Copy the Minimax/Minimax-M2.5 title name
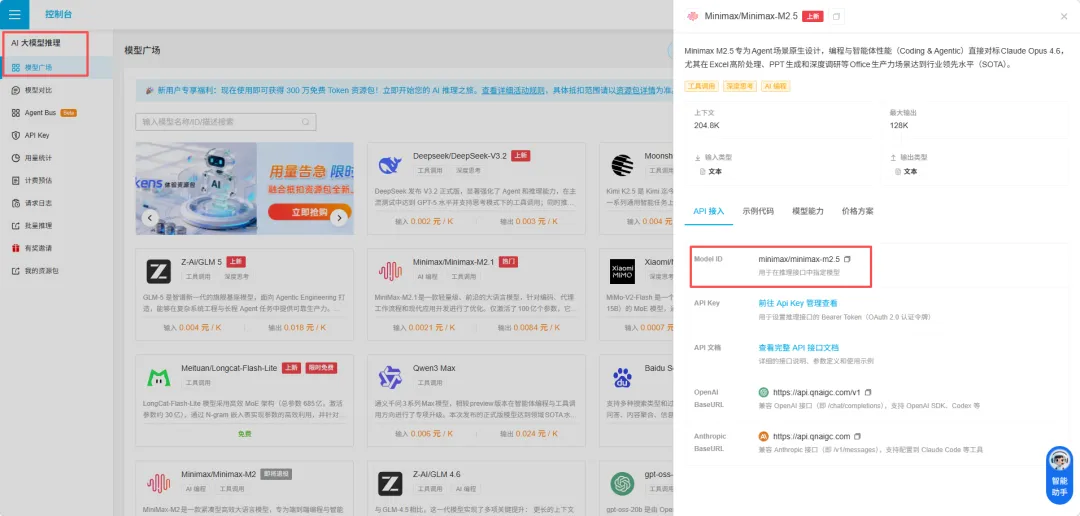This screenshot has width=1080, height=516. pyautogui.click(x=836, y=16)
